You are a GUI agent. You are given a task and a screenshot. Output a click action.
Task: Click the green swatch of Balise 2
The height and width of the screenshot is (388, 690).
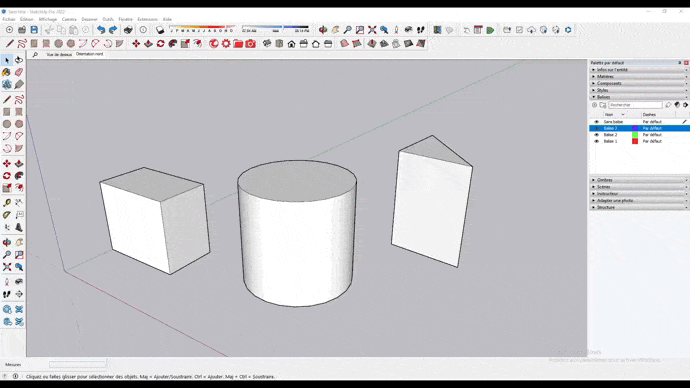[x=635, y=135]
